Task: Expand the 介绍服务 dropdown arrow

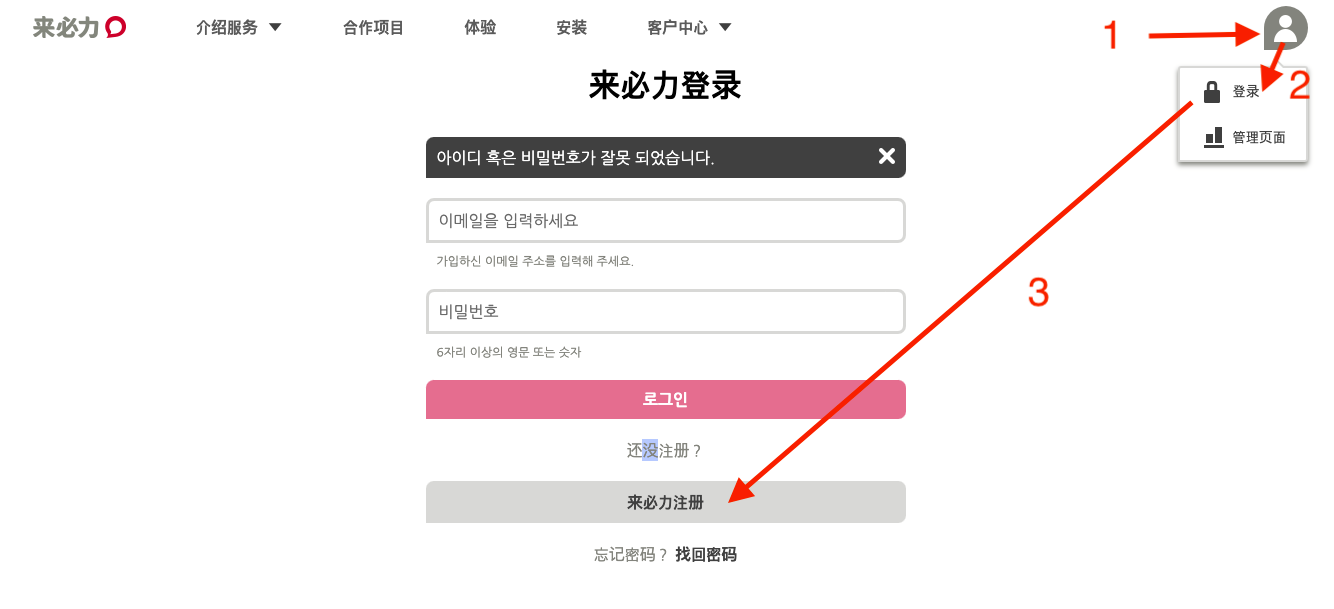Action: pyautogui.click(x=275, y=27)
